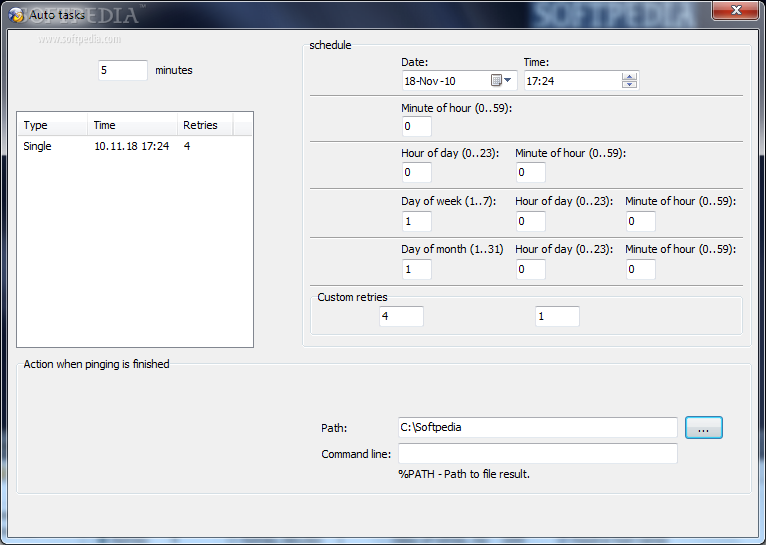Click the monthly Hour of day field
This screenshot has height=545, width=766.
tap(531, 269)
